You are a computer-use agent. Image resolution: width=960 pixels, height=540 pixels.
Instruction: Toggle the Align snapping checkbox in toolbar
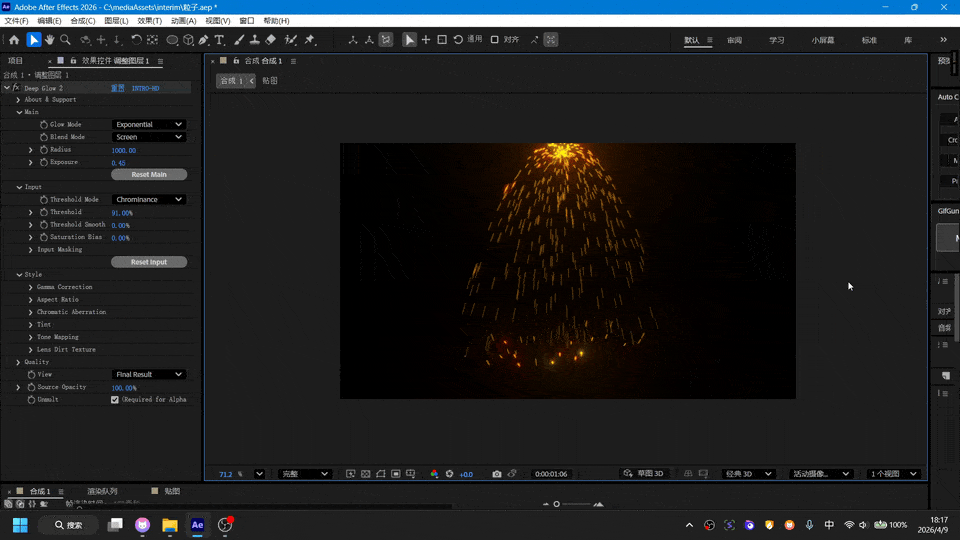(x=497, y=40)
